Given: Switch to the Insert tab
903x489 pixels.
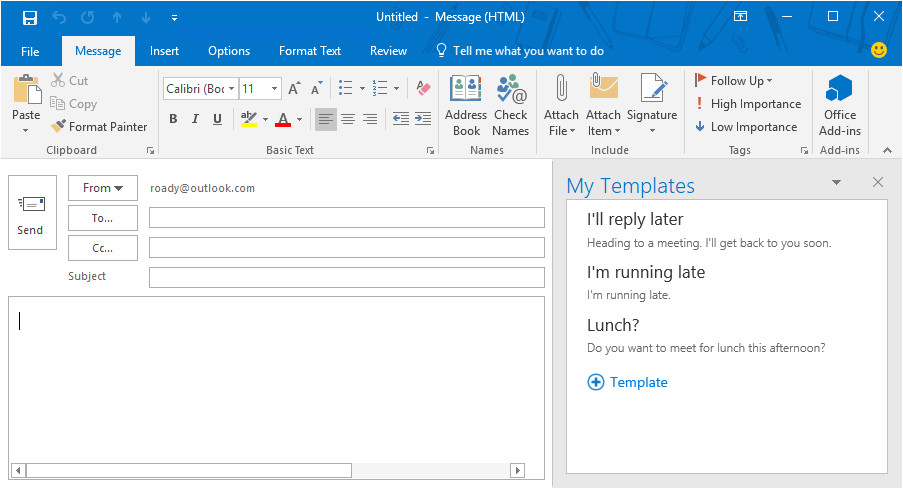Looking at the screenshot, I should coord(164,51).
